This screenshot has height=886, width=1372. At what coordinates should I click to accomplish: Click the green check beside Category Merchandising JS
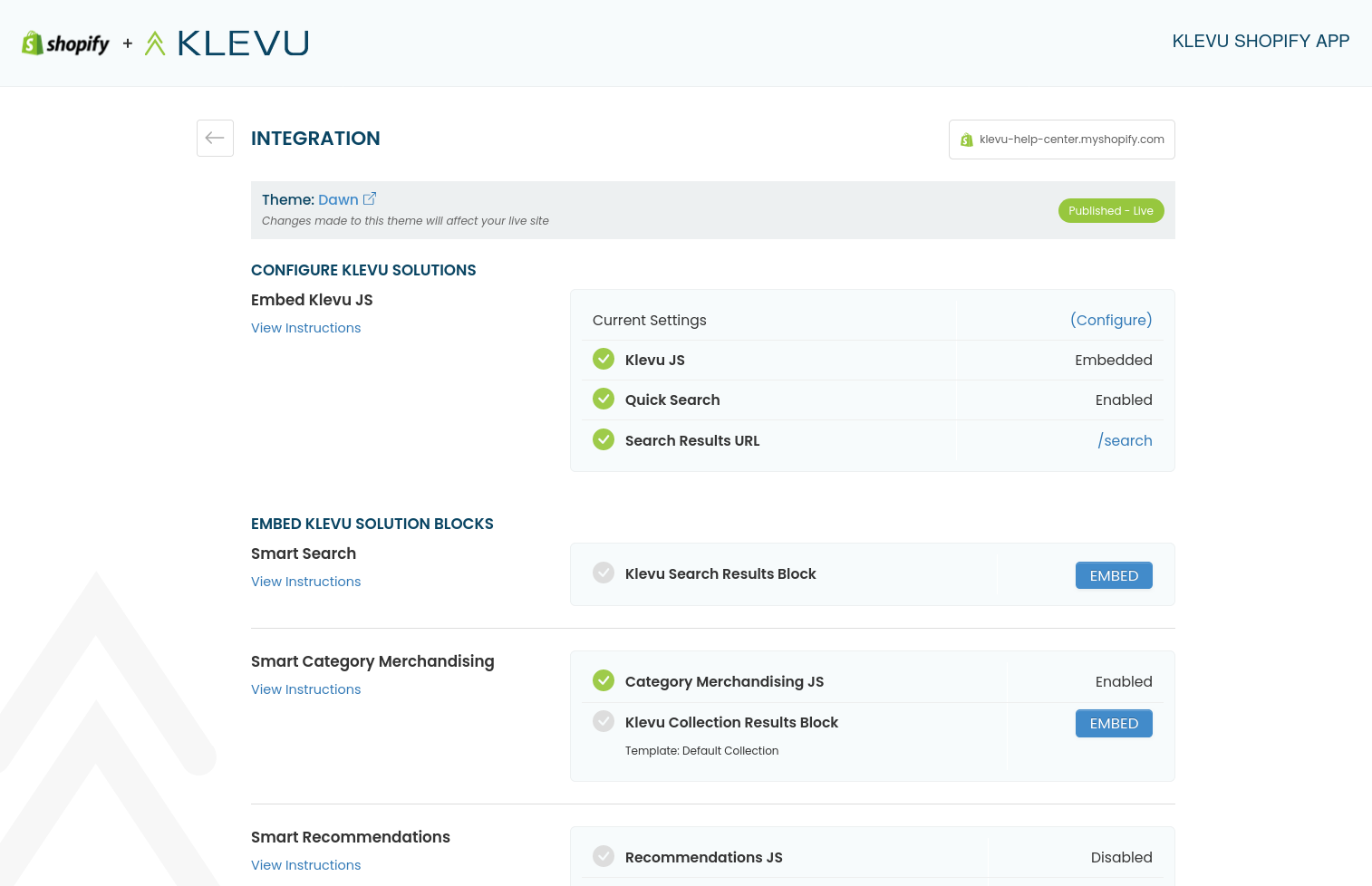pyautogui.click(x=604, y=679)
